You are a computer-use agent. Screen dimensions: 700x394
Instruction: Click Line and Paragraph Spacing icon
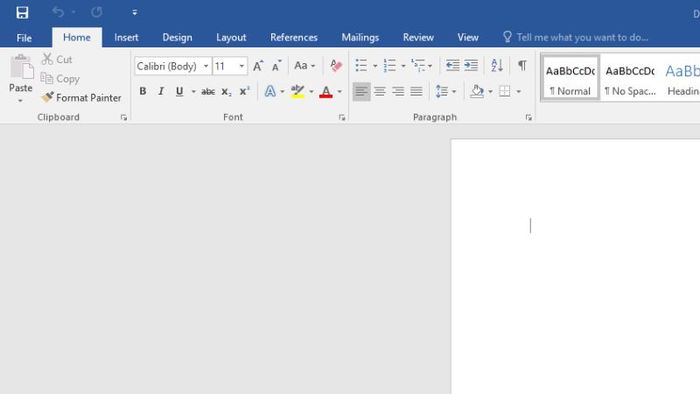442,91
